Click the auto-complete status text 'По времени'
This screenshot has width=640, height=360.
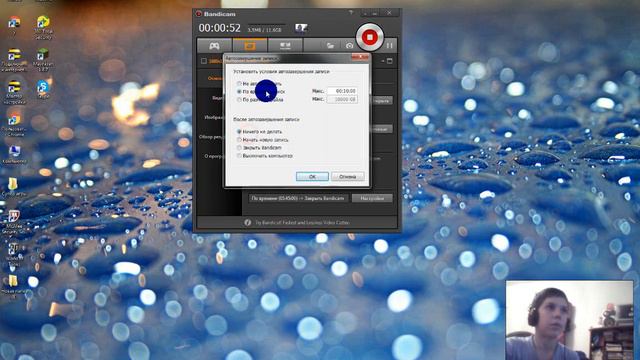[298, 198]
